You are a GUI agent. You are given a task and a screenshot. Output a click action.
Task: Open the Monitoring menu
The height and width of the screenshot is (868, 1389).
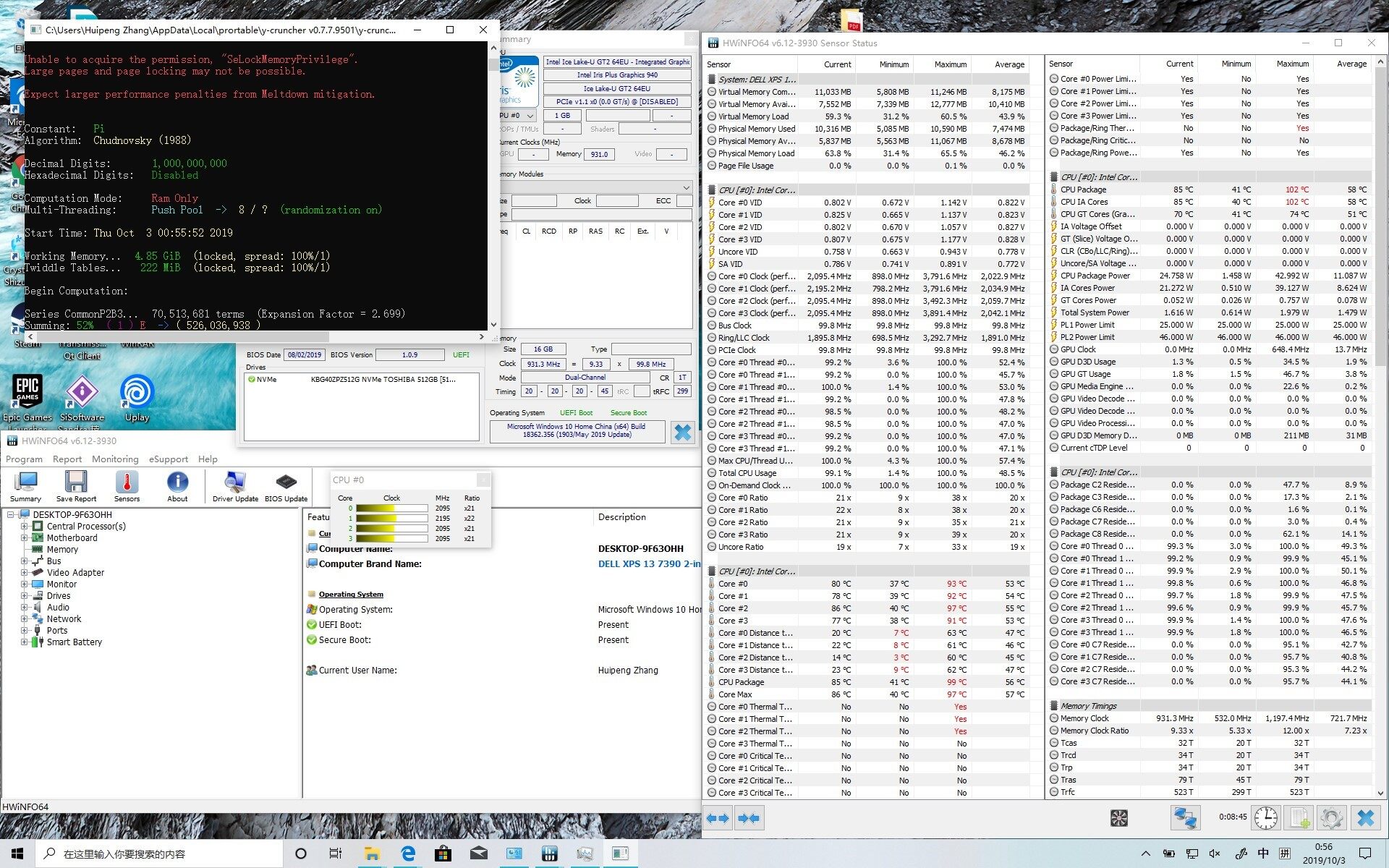pos(115,459)
